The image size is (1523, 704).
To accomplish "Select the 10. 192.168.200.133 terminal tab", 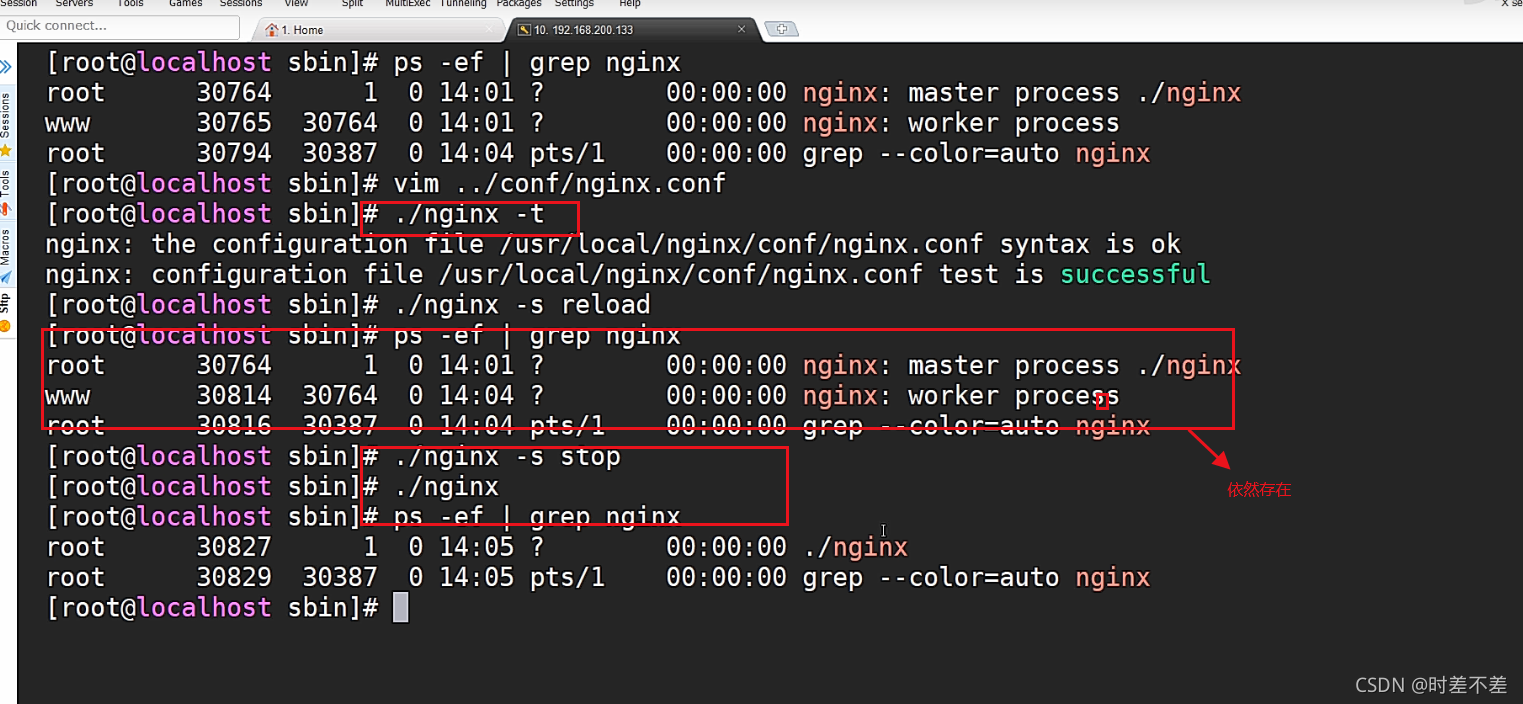I will [632, 30].
